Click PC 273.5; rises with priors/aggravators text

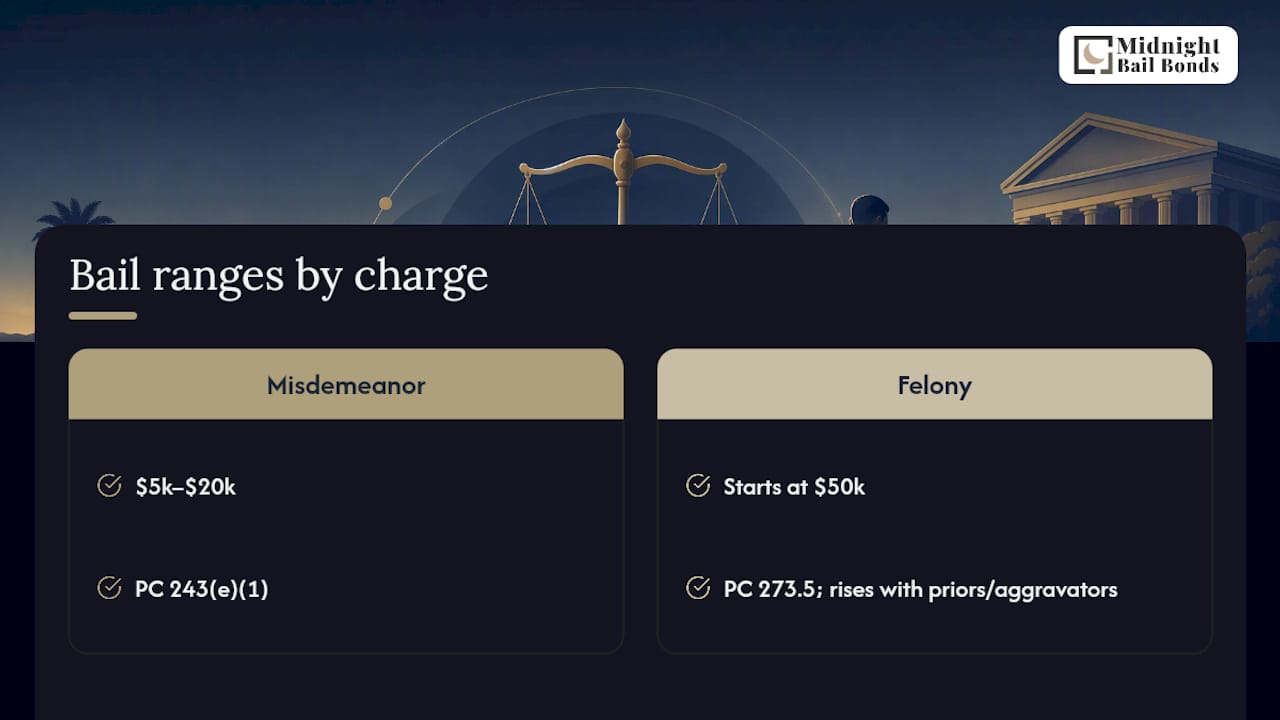pos(920,589)
